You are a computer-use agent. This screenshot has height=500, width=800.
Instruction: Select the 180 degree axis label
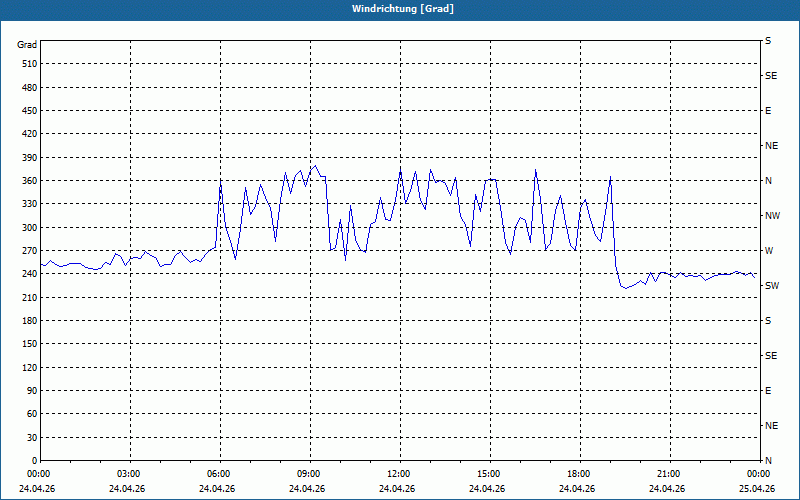pyautogui.click(x=30, y=321)
